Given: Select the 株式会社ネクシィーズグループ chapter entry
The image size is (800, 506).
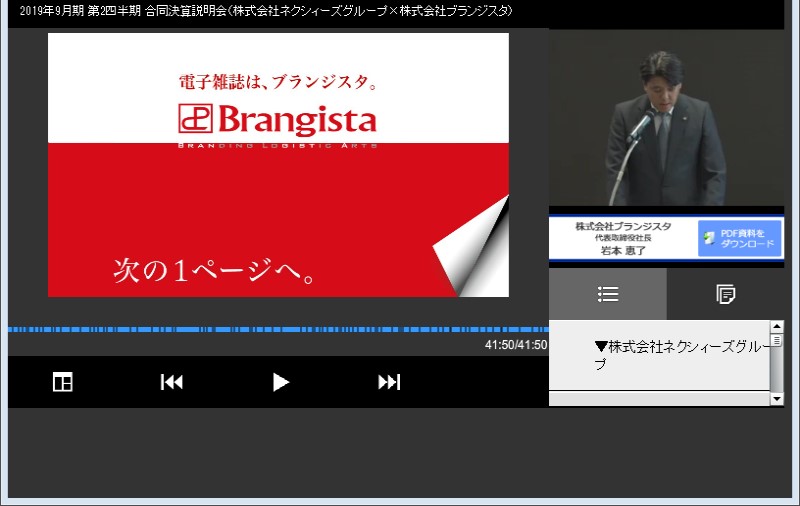Looking at the screenshot, I should tap(659, 355).
